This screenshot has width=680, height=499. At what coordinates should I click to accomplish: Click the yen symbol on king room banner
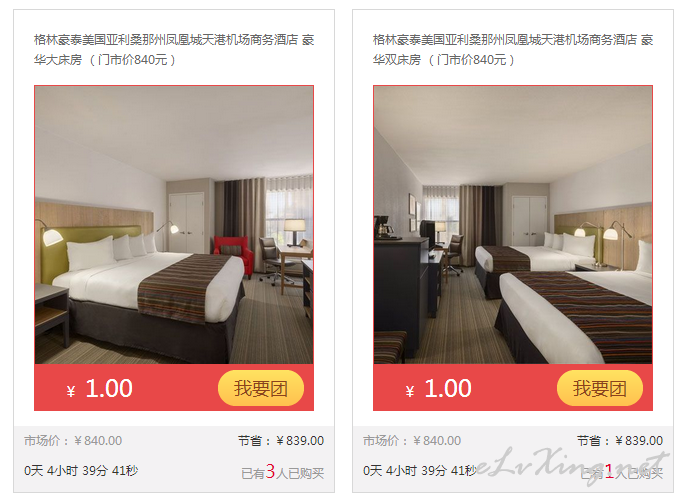71,391
